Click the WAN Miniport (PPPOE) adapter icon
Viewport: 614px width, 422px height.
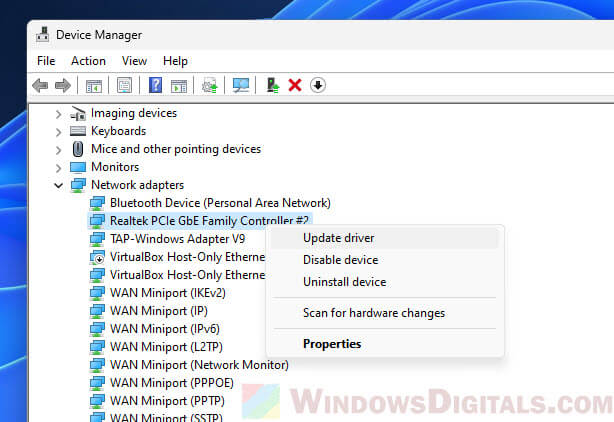point(97,383)
